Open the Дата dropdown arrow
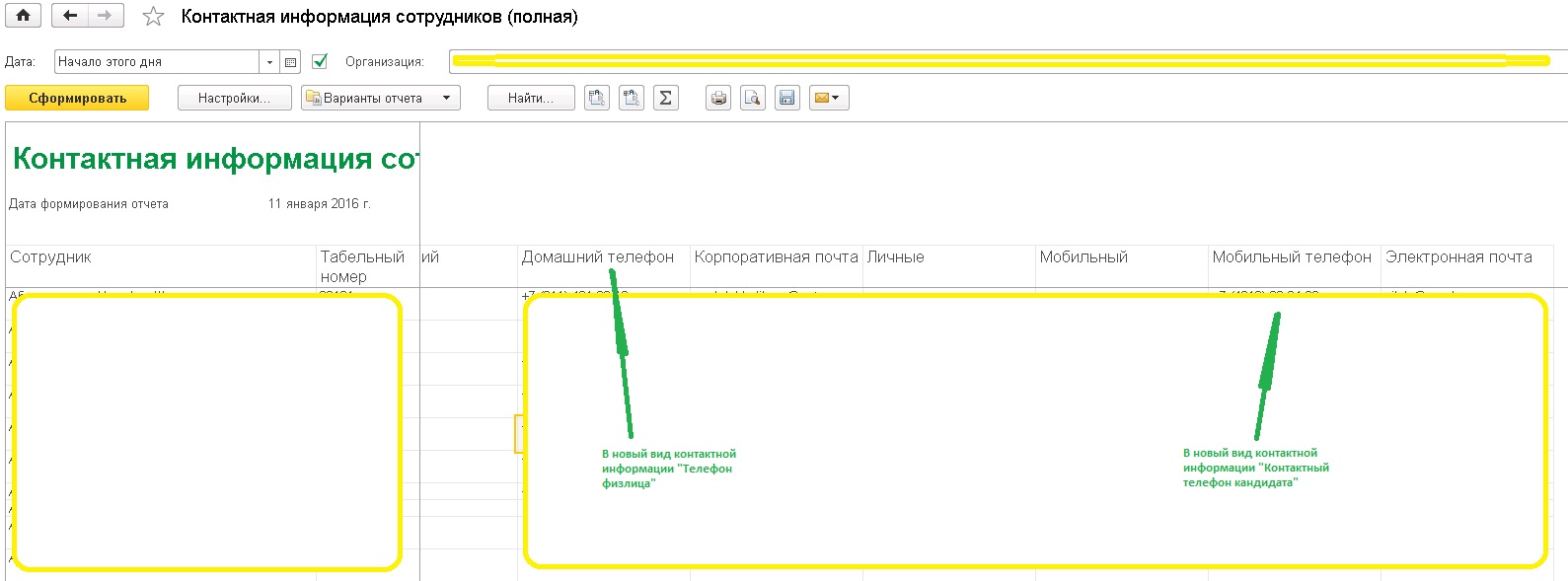Image resolution: width=1568 pixels, height=581 pixels. tap(269, 62)
